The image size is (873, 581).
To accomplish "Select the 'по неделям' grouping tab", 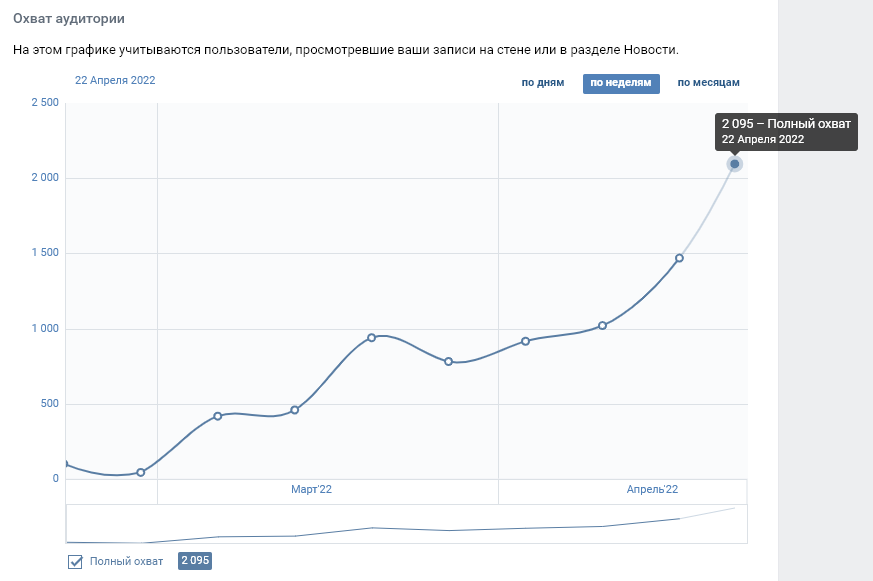I will click(x=621, y=83).
